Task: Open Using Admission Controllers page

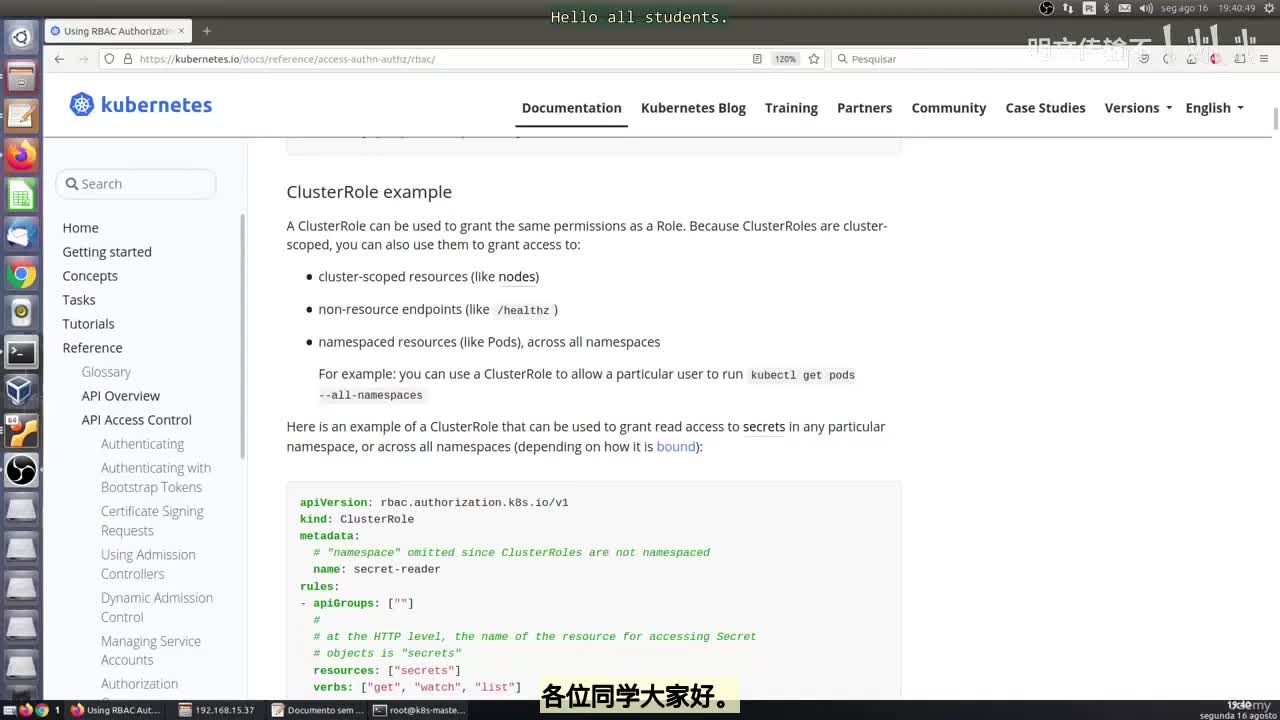Action: tap(148, 564)
